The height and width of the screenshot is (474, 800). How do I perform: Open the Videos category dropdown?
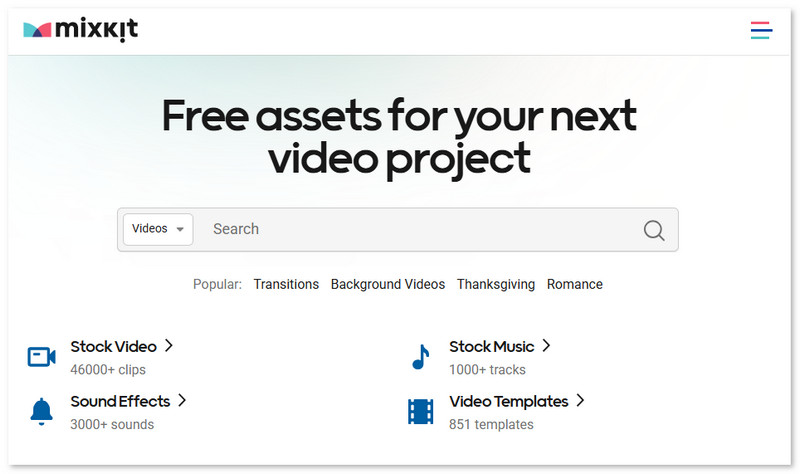pyautogui.click(x=158, y=229)
